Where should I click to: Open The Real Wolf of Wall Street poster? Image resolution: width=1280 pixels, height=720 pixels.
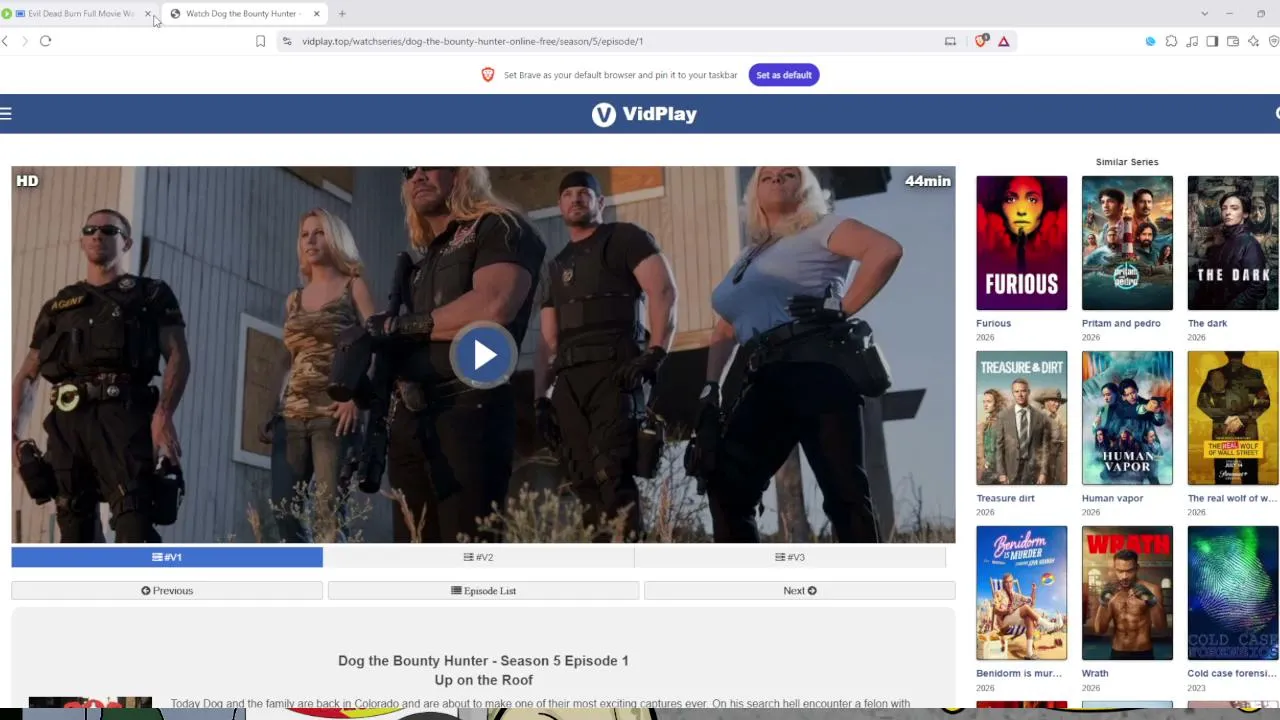click(1232, 418)
